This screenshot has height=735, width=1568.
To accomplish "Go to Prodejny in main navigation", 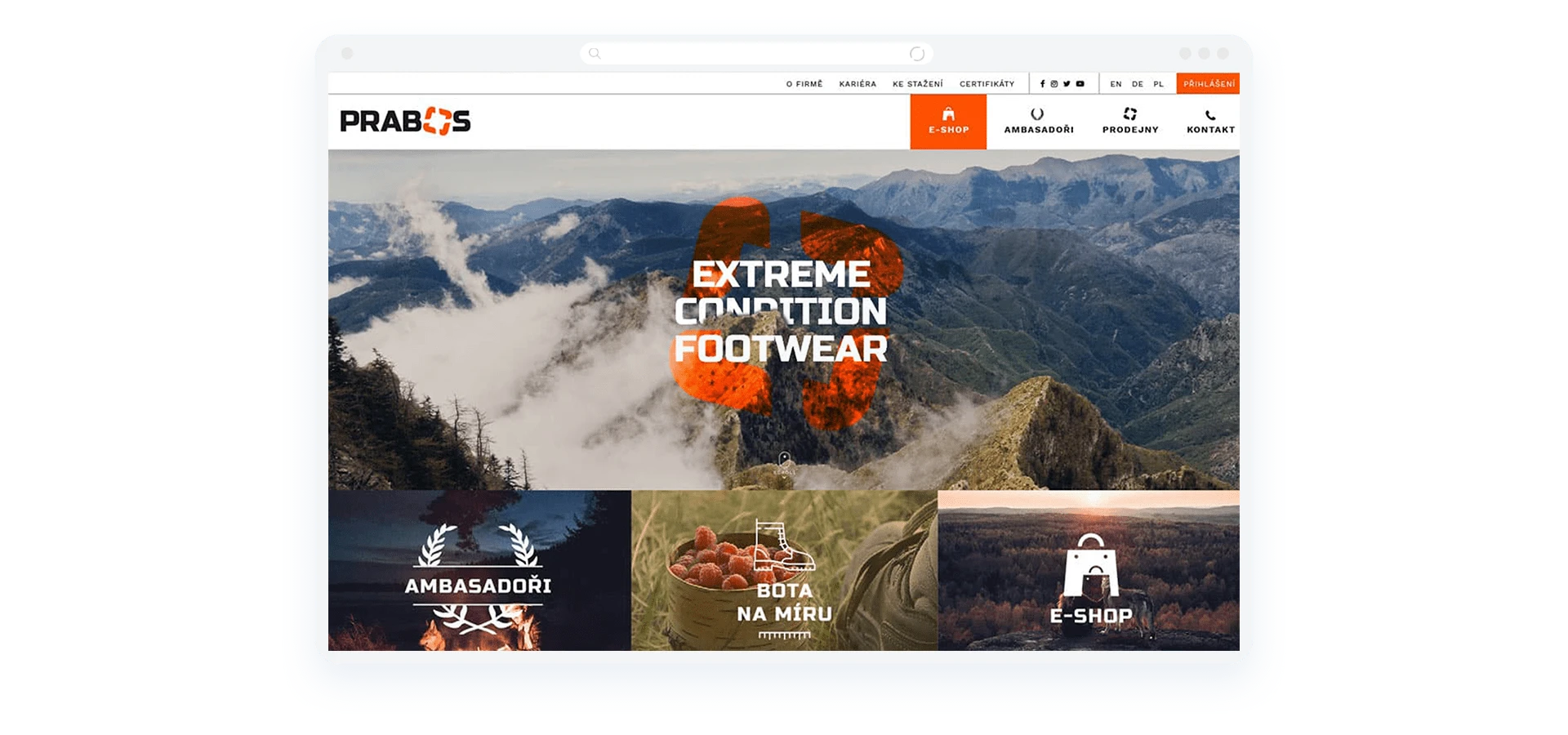I will click(x=1130, y=122).
